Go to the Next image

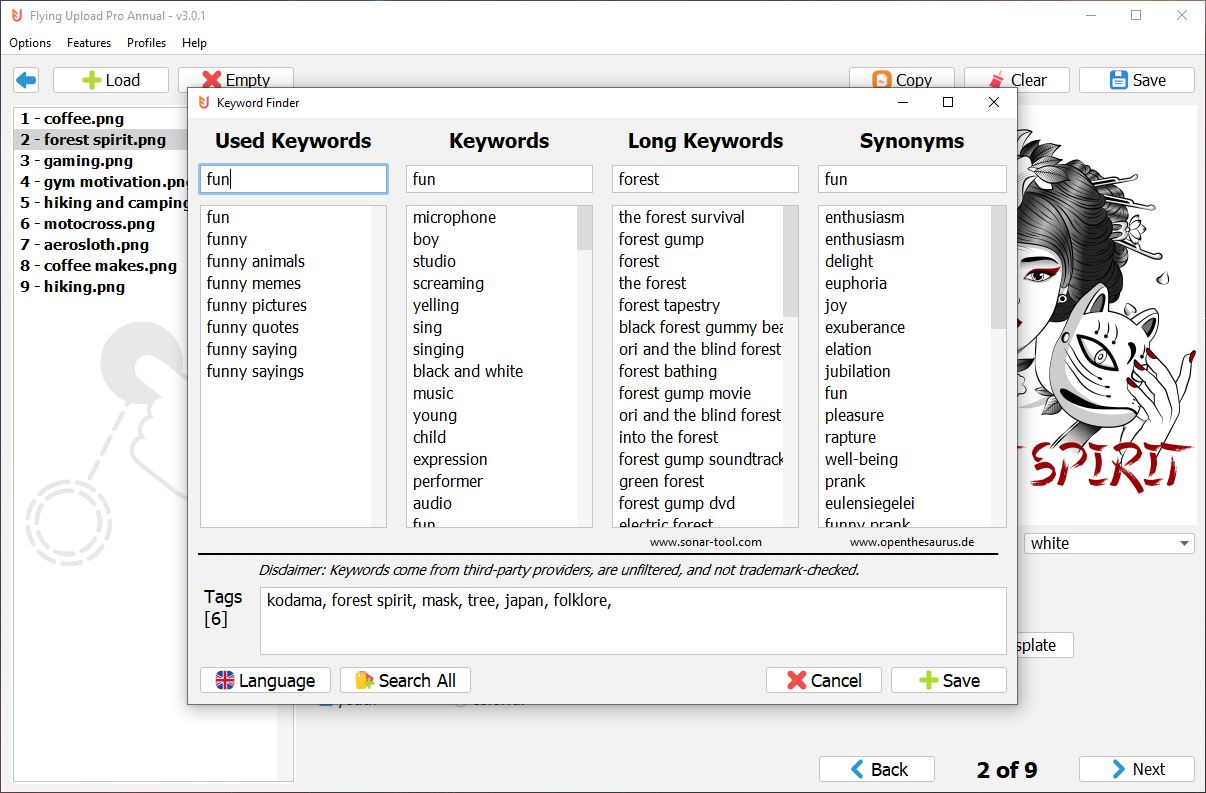(1137, 769)
